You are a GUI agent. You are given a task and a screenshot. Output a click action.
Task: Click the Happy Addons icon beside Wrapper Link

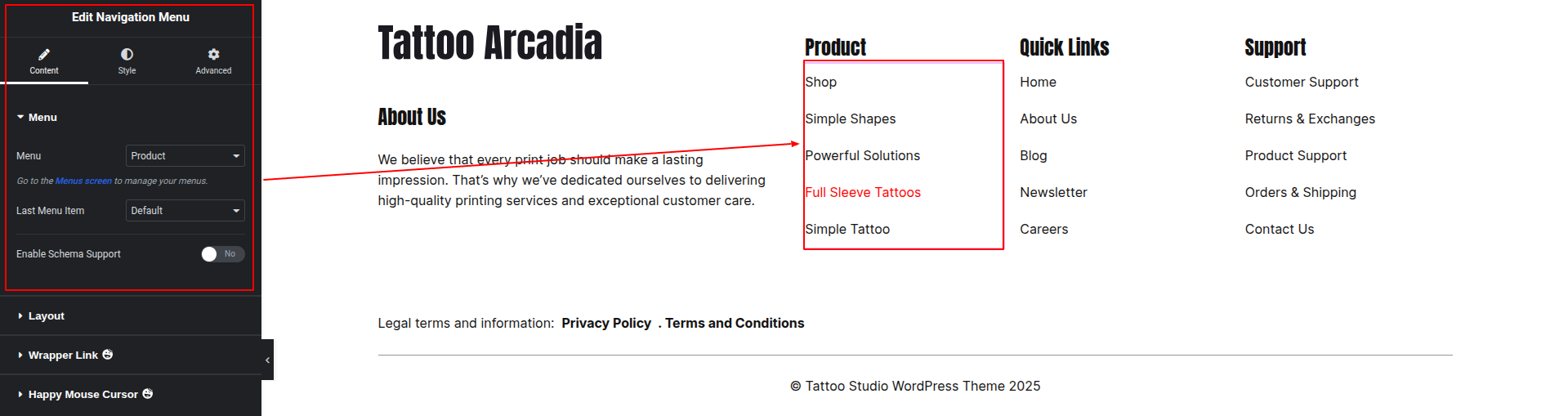pos(108,355)
